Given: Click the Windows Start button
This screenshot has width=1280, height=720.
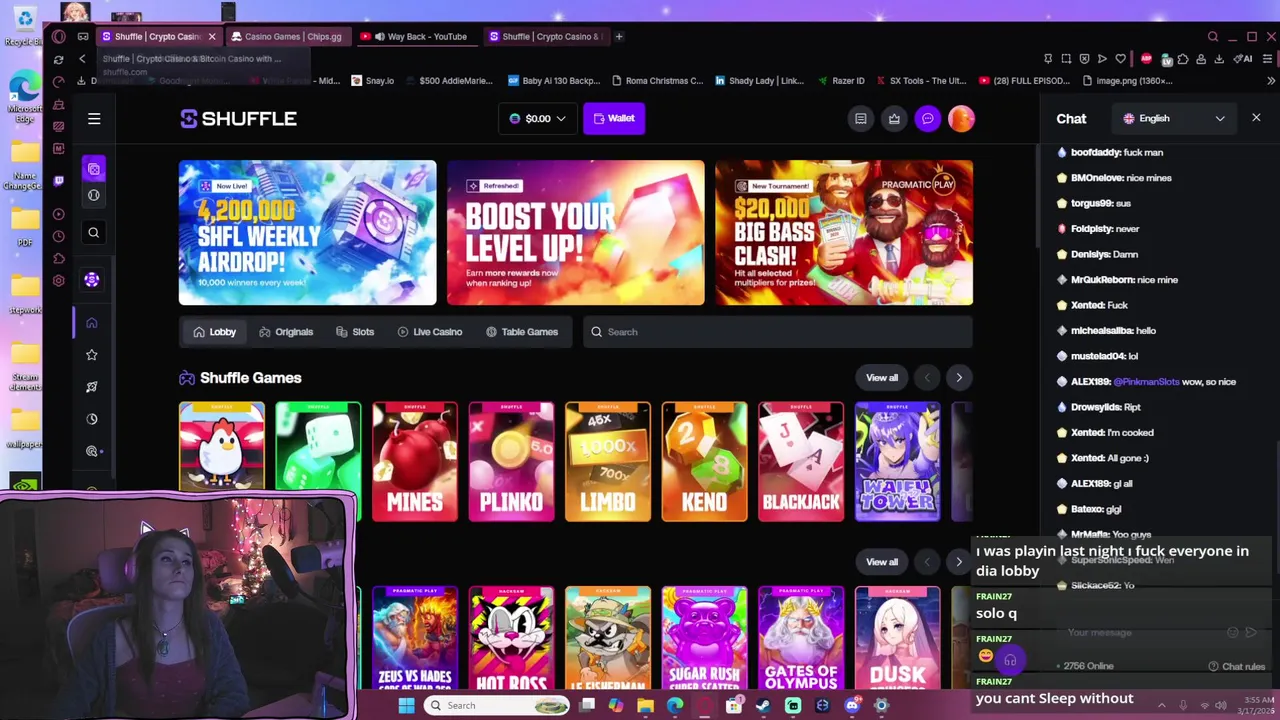Looking at the screenshot, I should coord(406,706).
